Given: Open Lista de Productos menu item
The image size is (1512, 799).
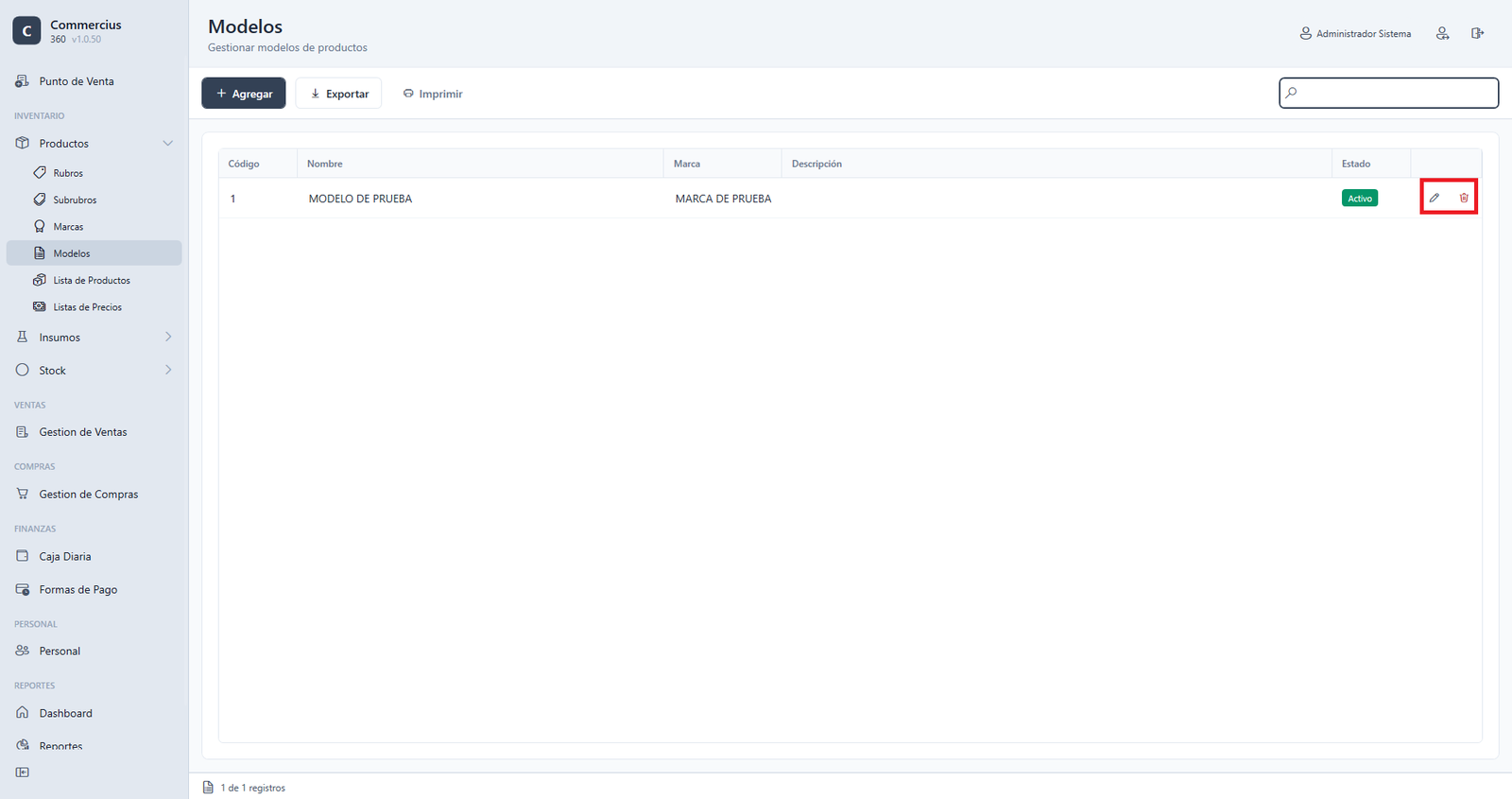Looking at the screenshot, I should click(x=94, y=280).
